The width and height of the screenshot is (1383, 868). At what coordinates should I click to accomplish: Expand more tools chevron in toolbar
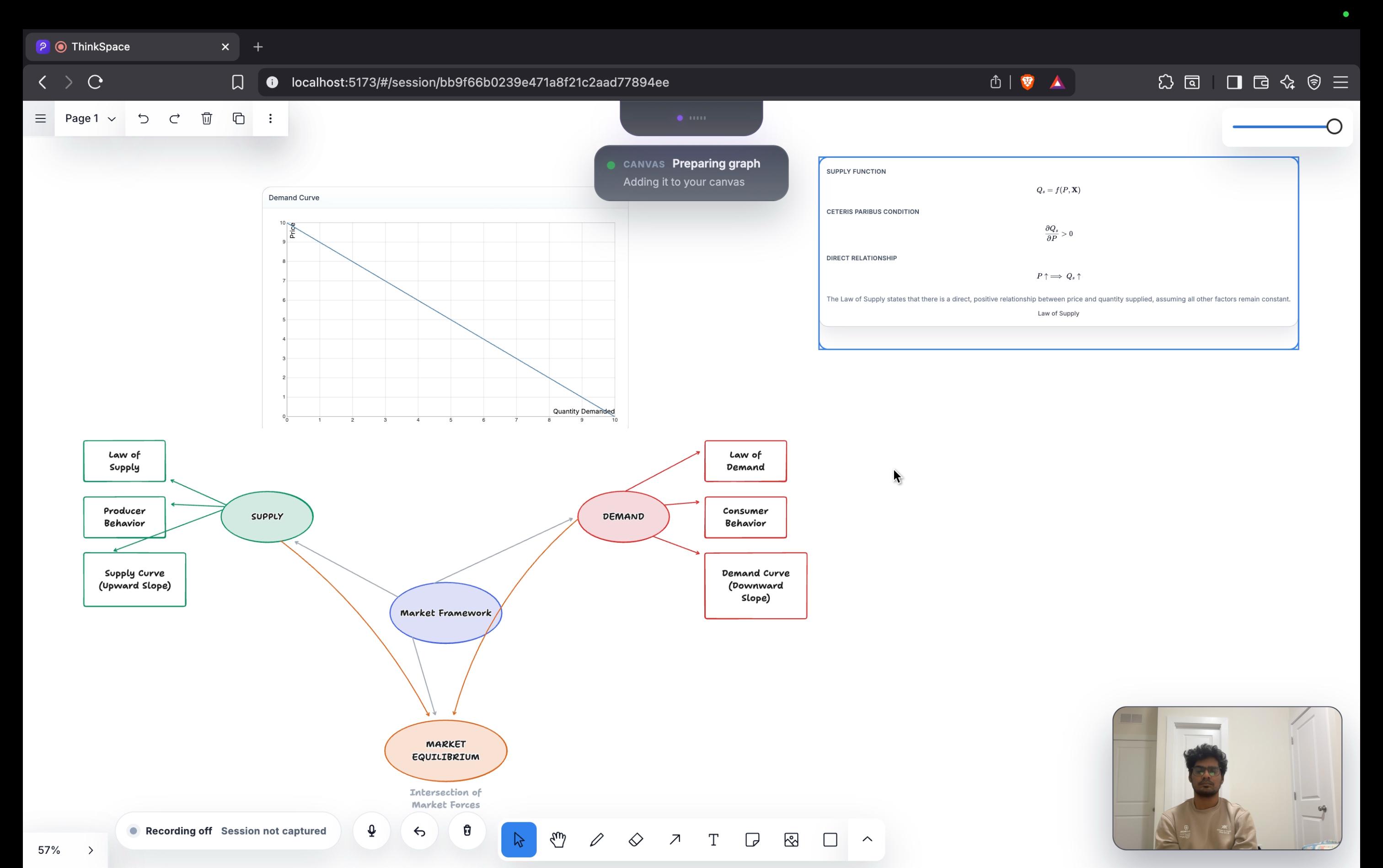pyautogui.click(x=867, y=839)
